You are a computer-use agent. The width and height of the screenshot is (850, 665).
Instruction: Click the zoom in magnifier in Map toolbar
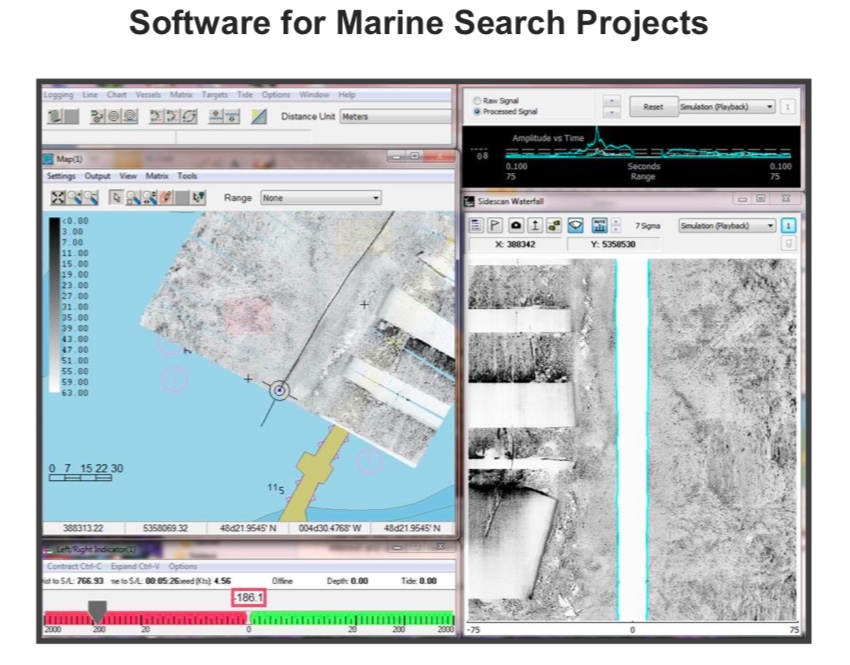coord(74,198)
